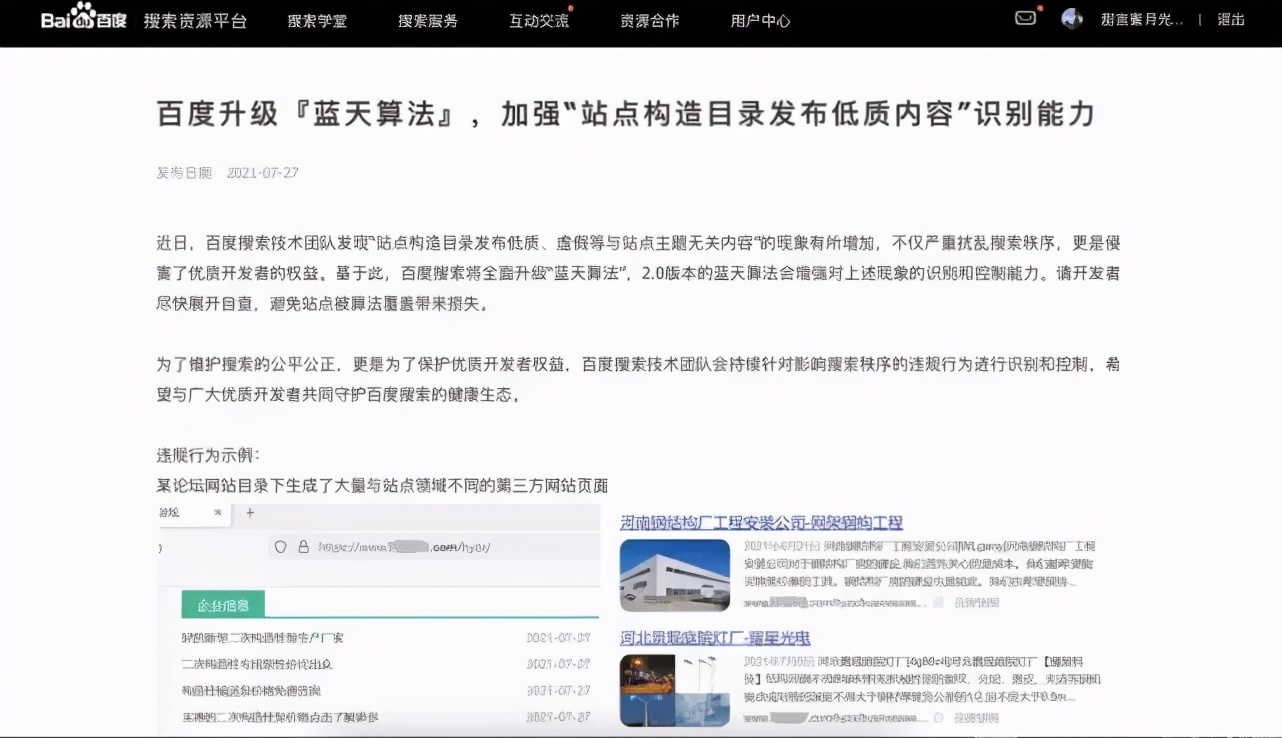
Task: Click the user avatar in the header
Action: click(1071, 17)
